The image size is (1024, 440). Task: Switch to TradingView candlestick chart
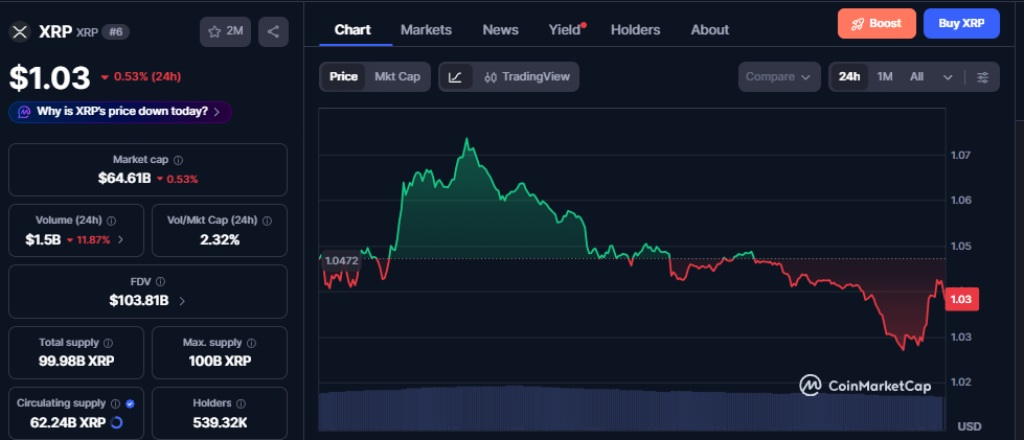pyautogui.click(x=527, y=77)
